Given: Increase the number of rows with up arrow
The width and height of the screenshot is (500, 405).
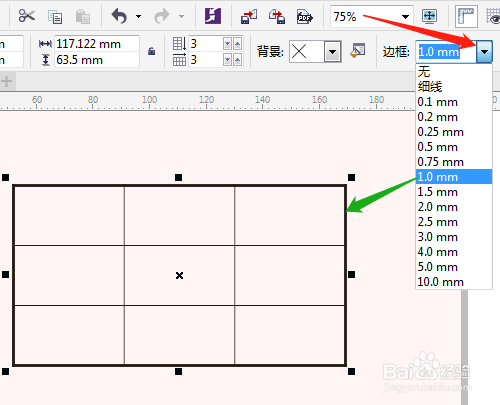Looking at the screenshot, I should pos(237,44).
